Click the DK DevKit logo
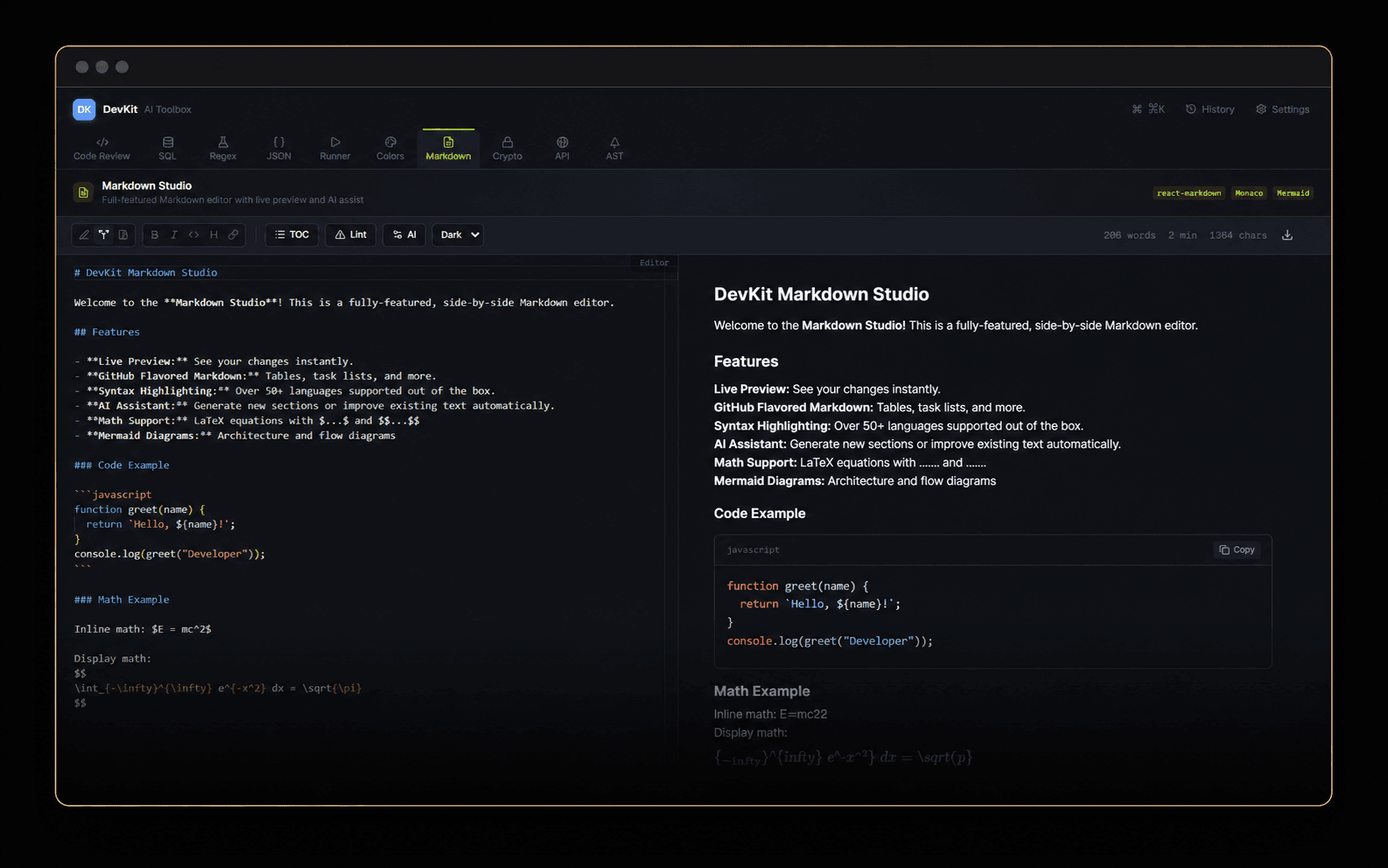This screenshot has height=868, width=1388. (84, 109)
